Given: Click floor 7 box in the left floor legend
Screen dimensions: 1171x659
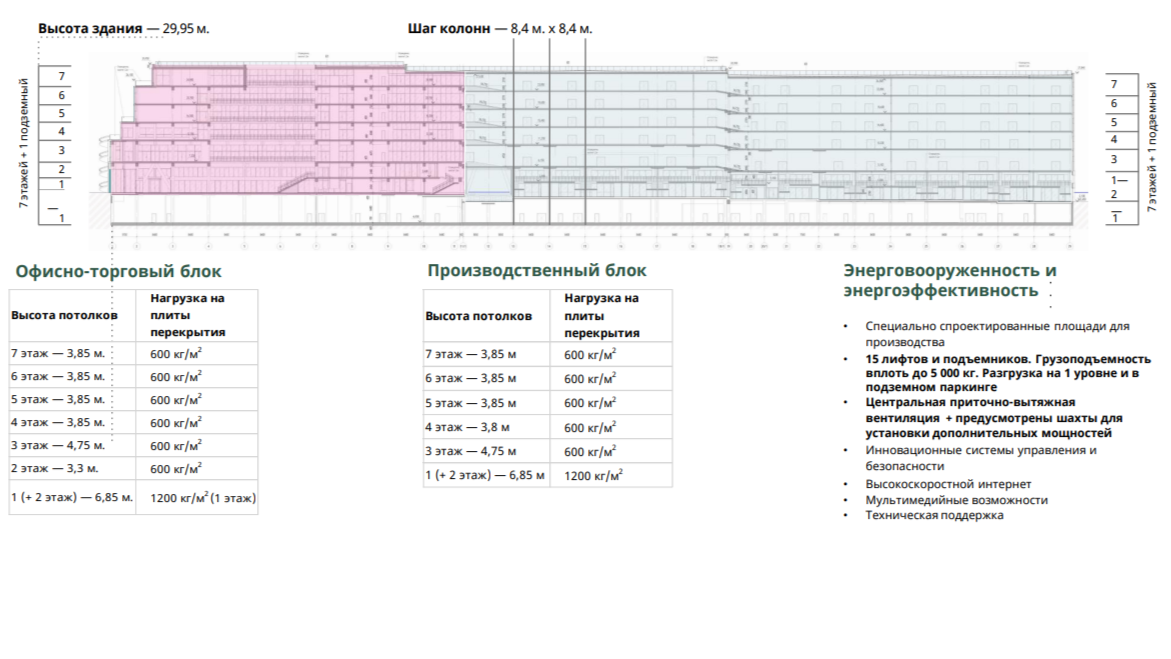Looking at the screenshot, I should point(62,76).
